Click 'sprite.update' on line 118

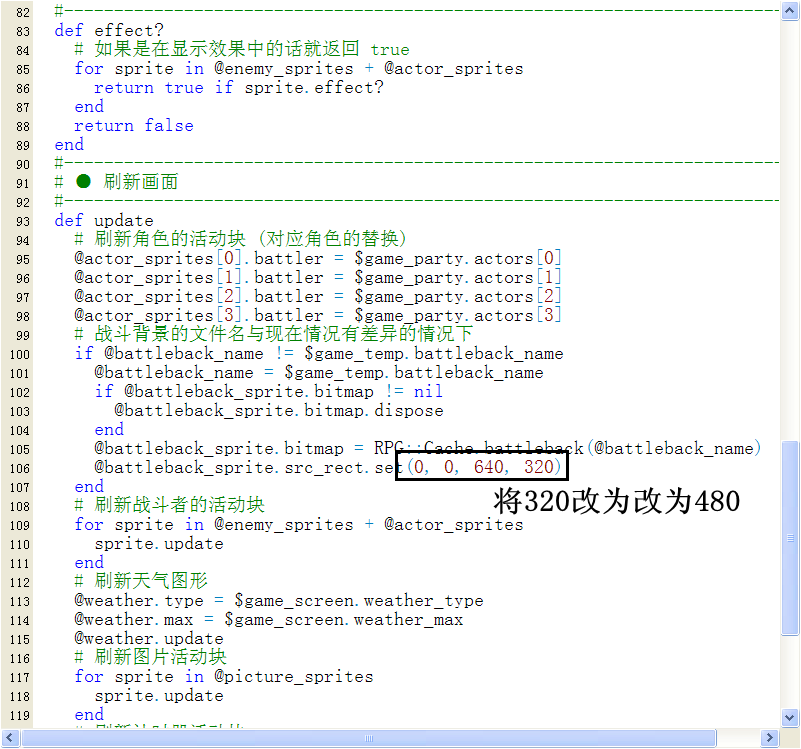[x=159, y=696]
